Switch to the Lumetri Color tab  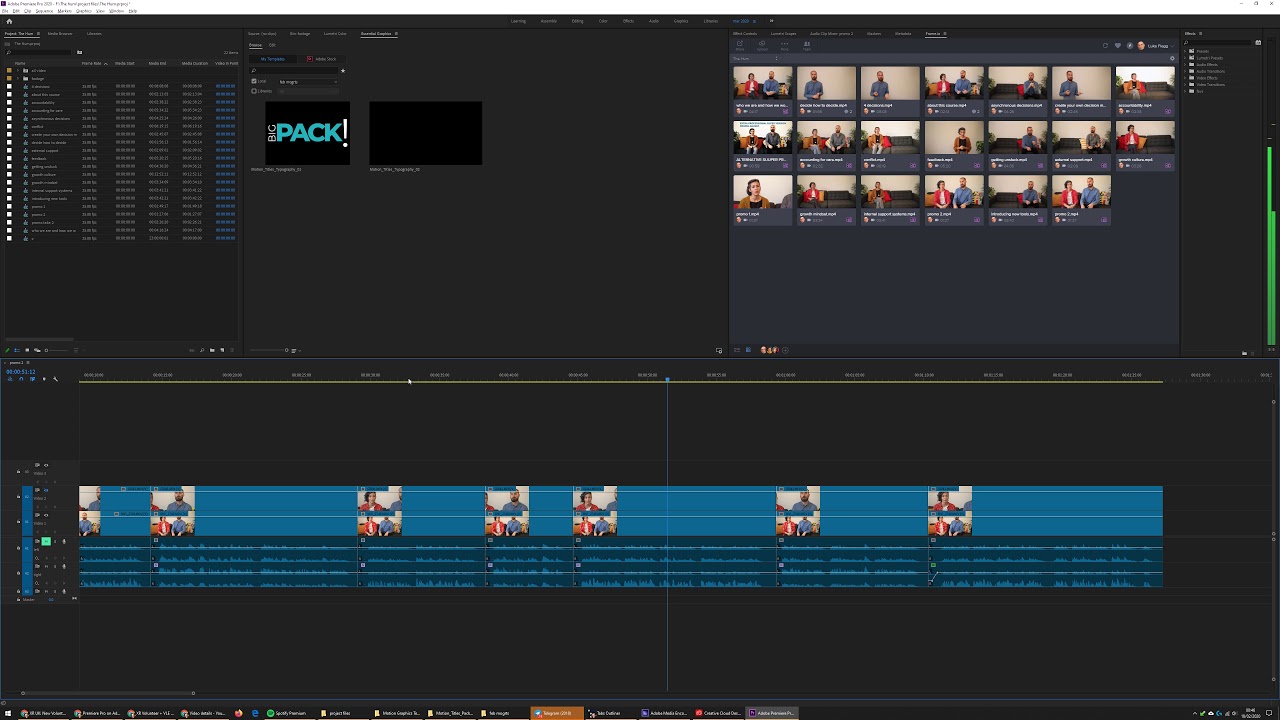[x=335, y=34]
